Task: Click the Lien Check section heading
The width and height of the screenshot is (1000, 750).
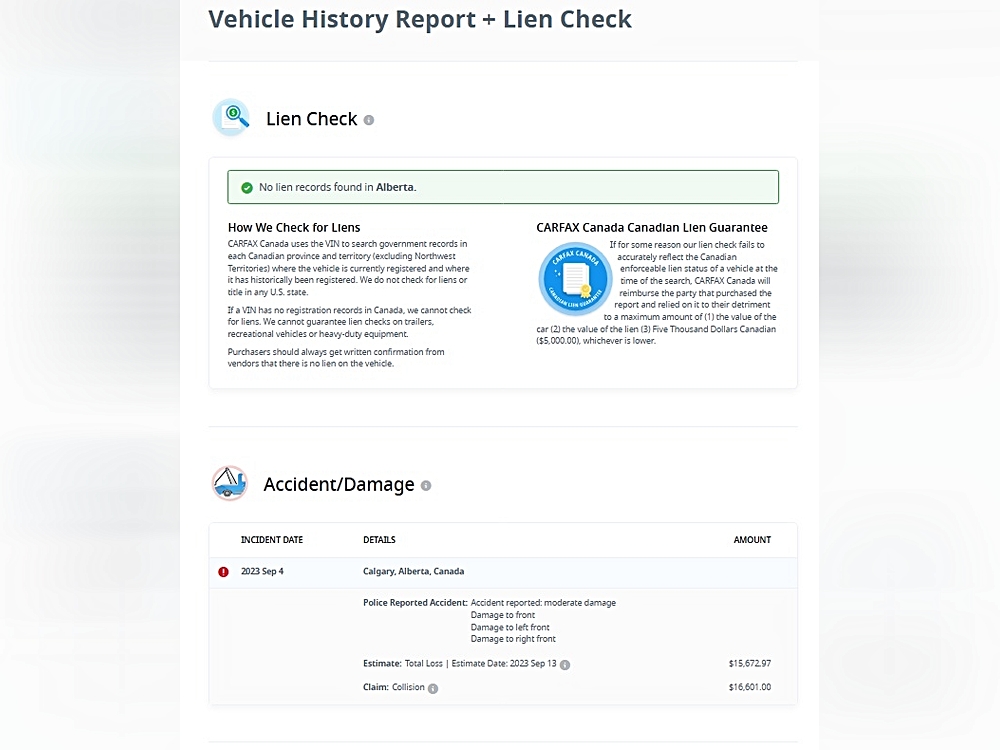Action: (311, 119)
